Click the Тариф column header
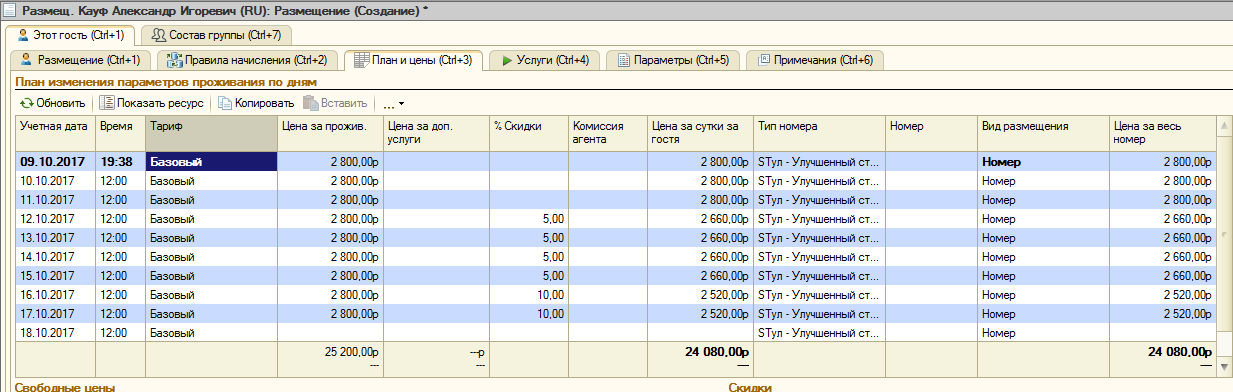1233x392 pixels. click(x=211, y=134)
